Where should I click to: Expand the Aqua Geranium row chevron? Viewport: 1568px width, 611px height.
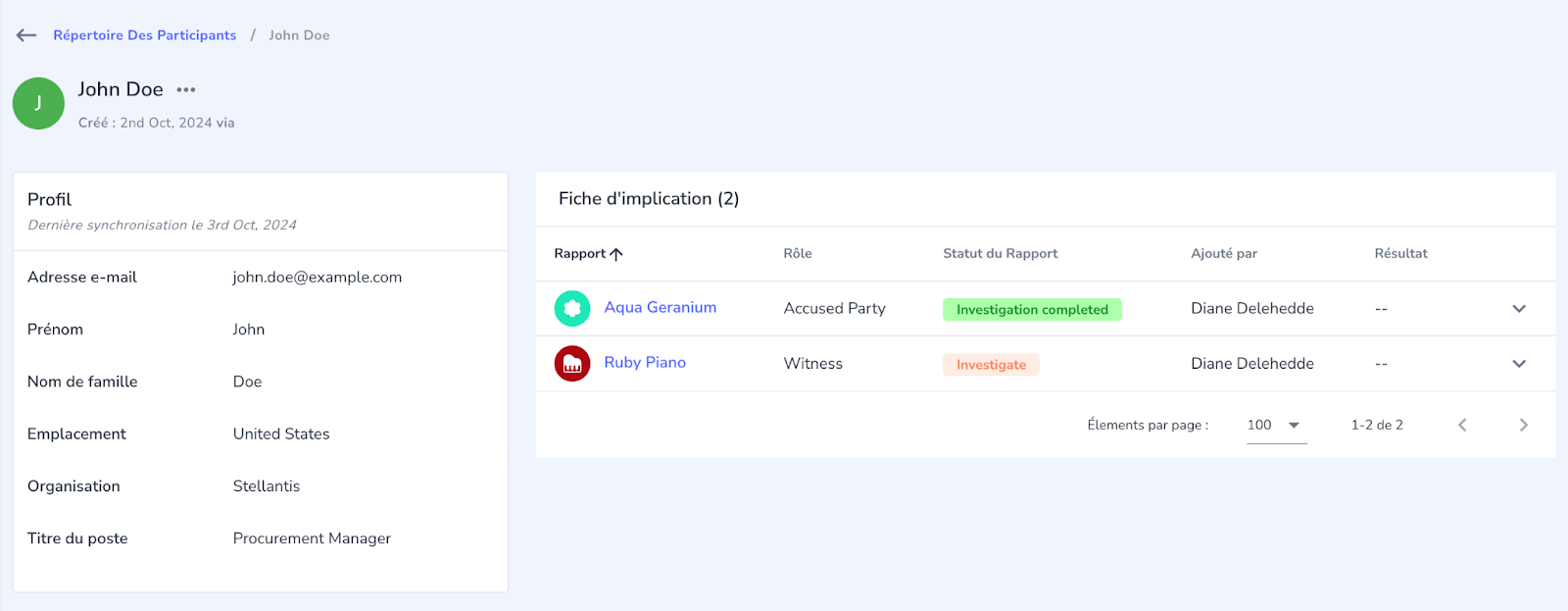pos(1519,308)
